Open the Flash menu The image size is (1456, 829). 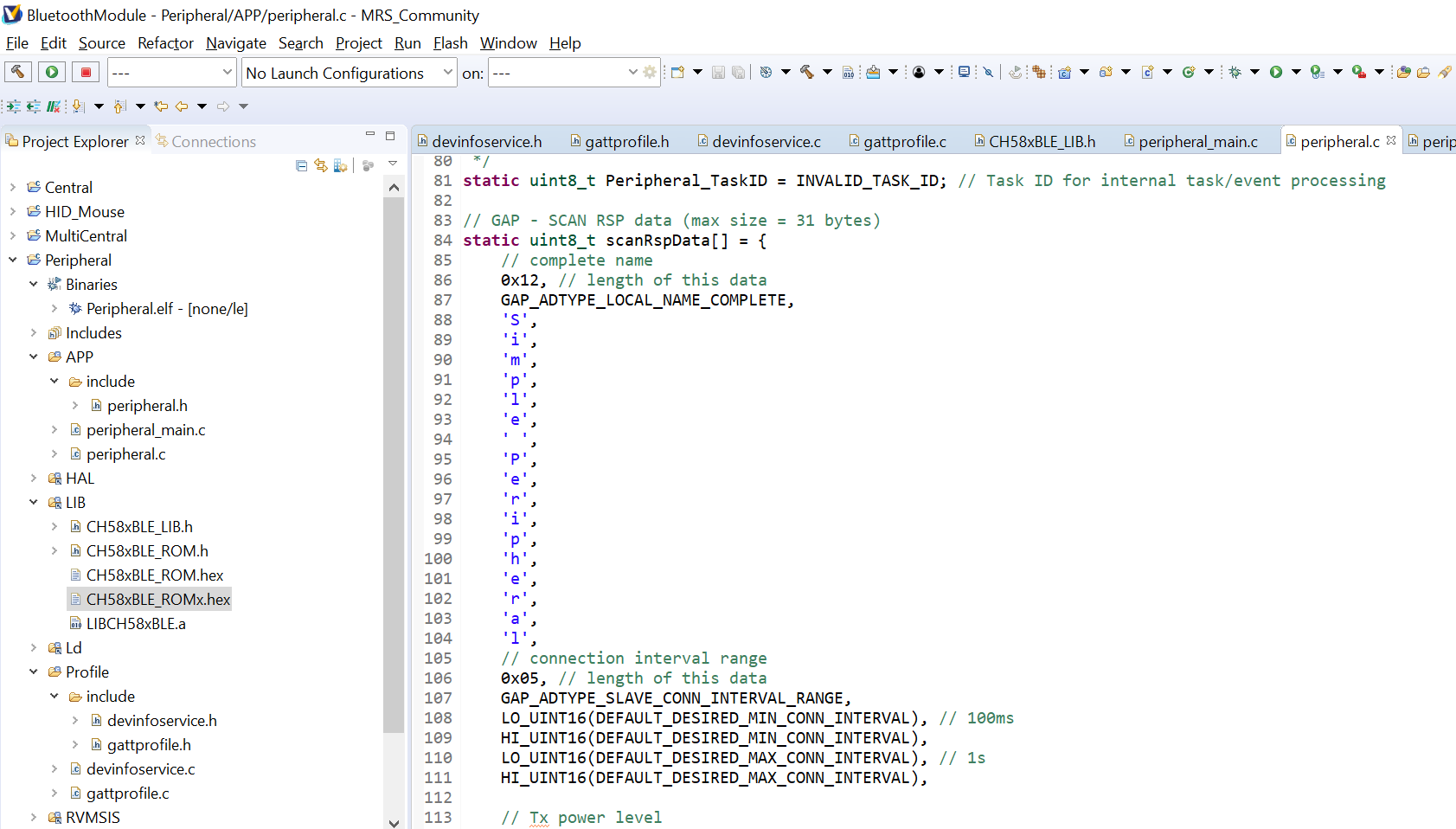[x=451, y=43]
